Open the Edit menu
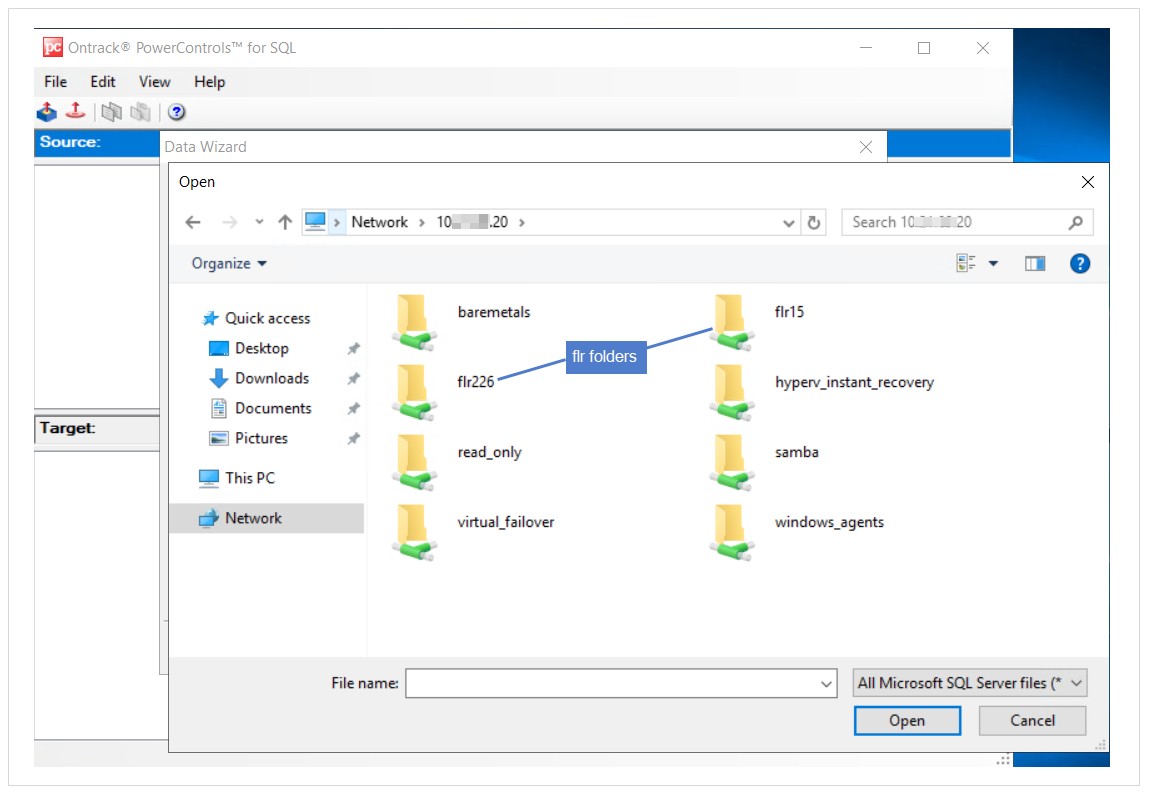The height and width of the screenshot is (811, 1171). click(103, 82)
